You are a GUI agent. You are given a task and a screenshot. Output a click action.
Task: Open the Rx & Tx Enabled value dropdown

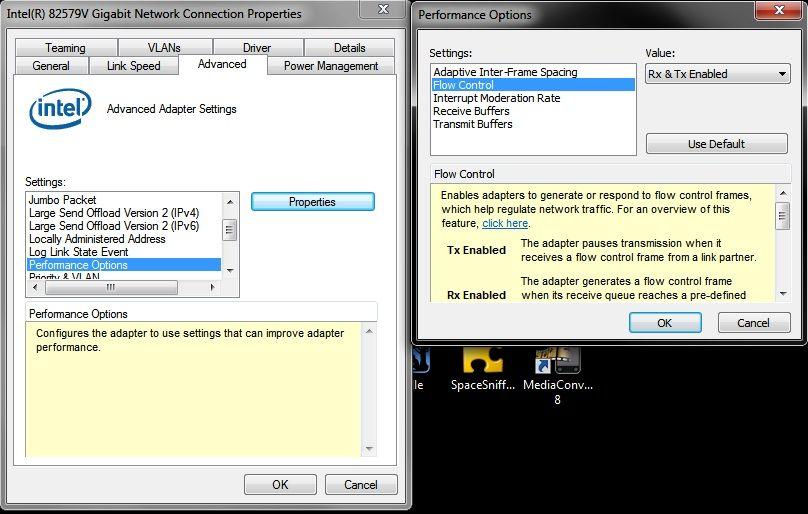click(717, 74)
